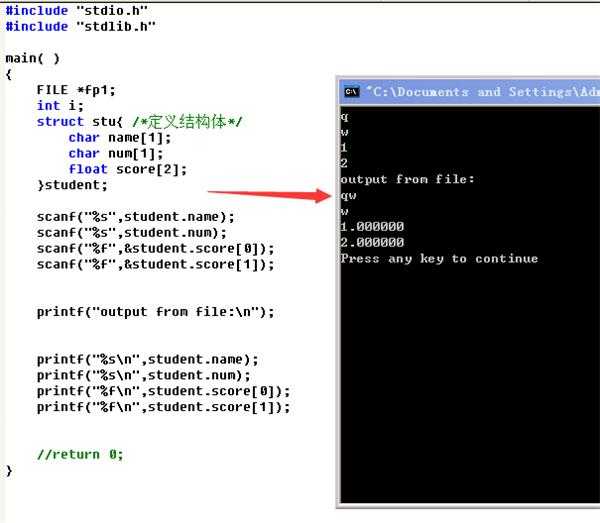Viewport: 600px width, 523px height.
Task: Place cursor on the main( ) declaration
Action: click(32, 58)
